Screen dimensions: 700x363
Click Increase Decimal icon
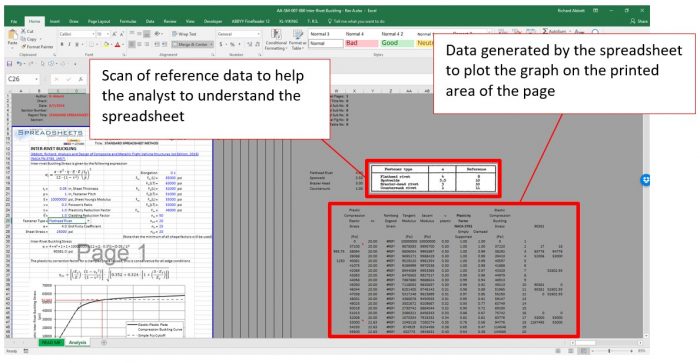[x=250, y=45]
